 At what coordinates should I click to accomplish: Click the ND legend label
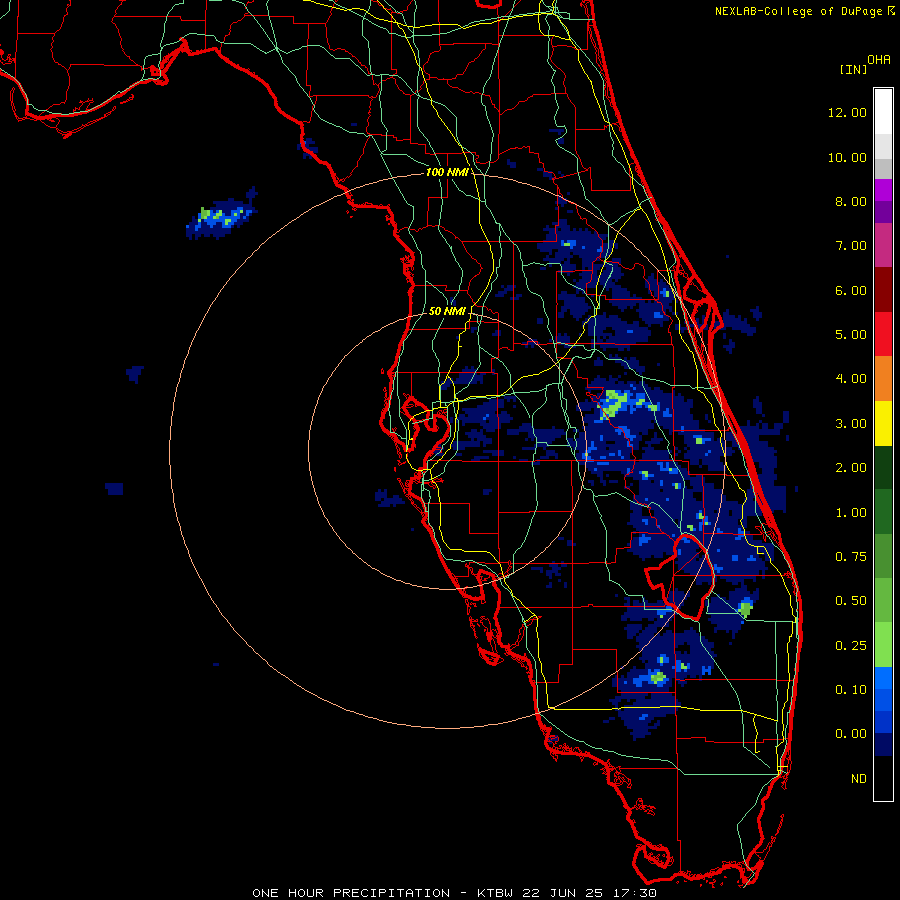(859, 779)
